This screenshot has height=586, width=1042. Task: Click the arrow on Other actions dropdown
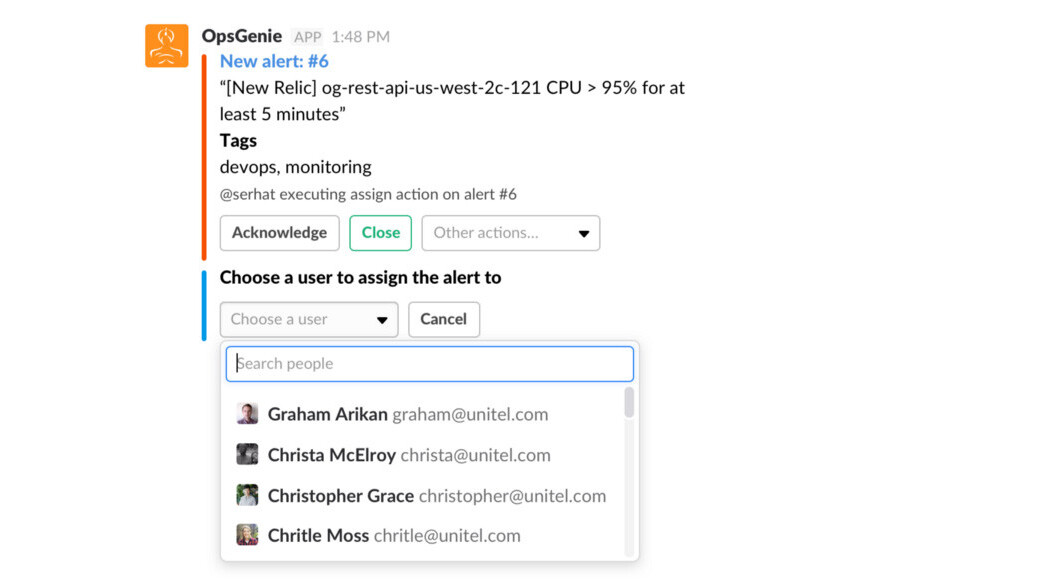point(584,234)
